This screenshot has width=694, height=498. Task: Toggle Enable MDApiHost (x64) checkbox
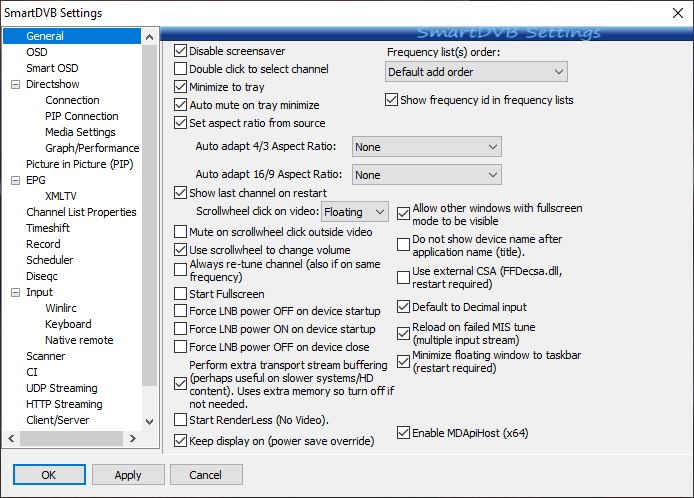403,433
